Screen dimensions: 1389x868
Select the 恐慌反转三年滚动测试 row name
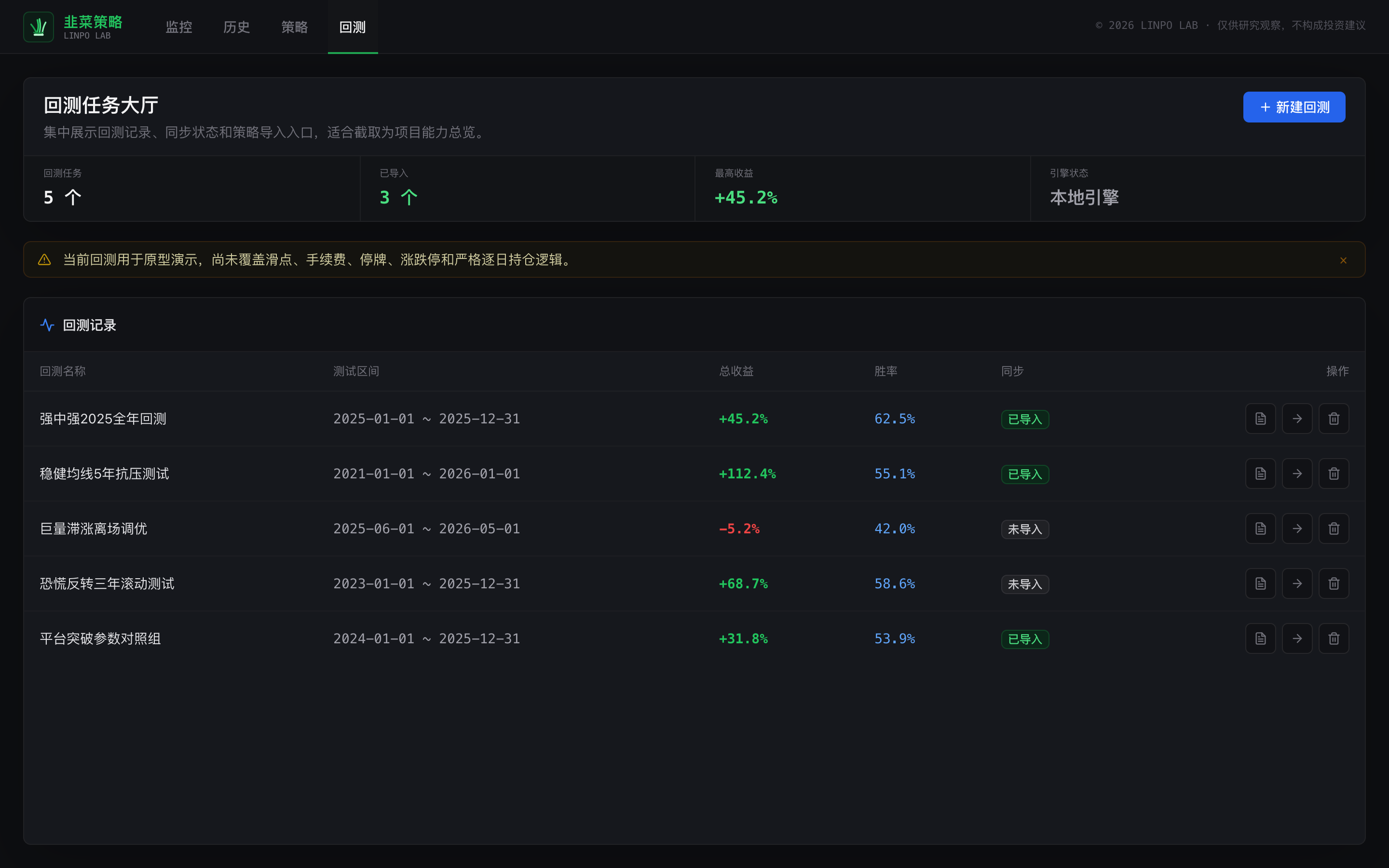[107, 584]
